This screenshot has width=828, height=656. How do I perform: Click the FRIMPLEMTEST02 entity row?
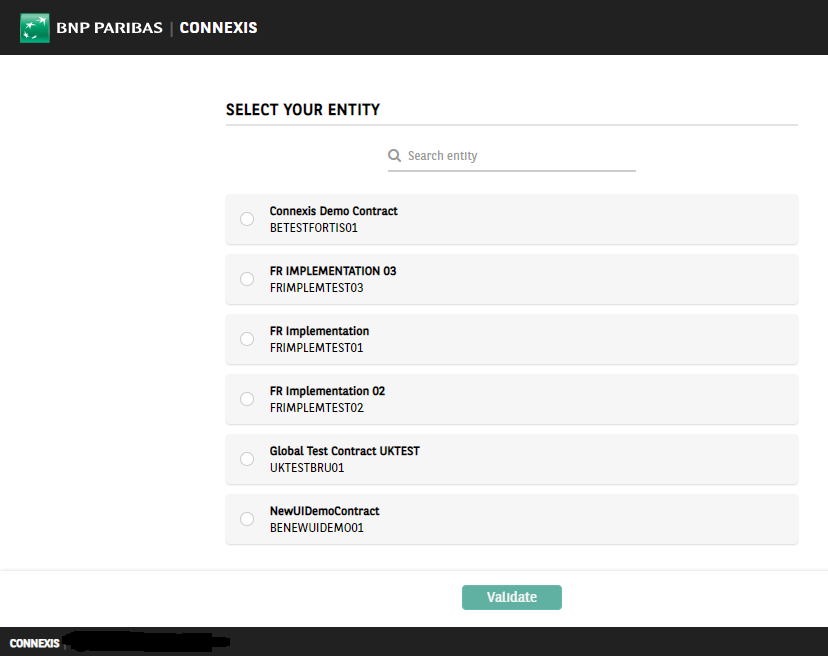click(x=512, y=399)
